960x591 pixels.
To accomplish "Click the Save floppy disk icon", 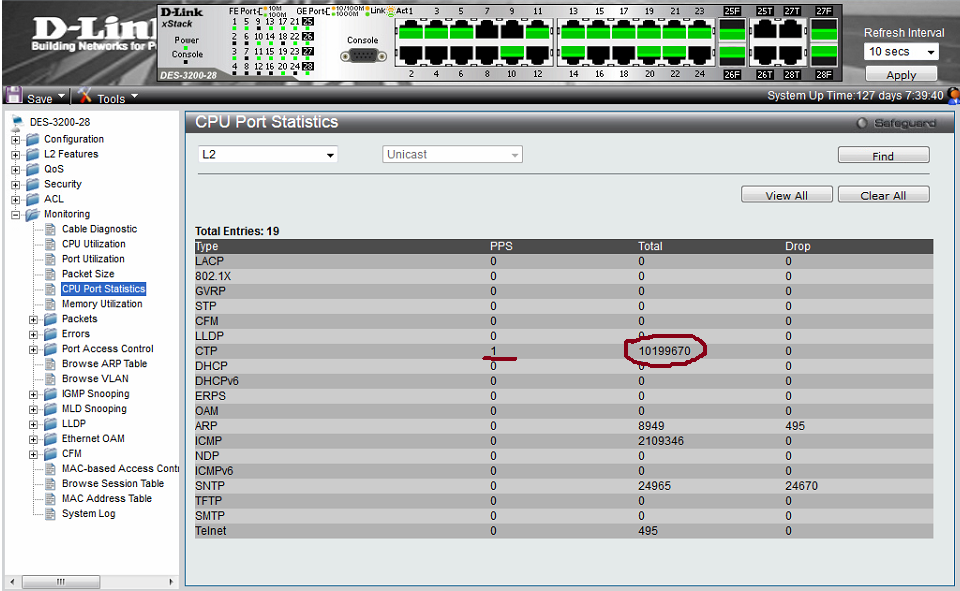I will click(13, 96).
